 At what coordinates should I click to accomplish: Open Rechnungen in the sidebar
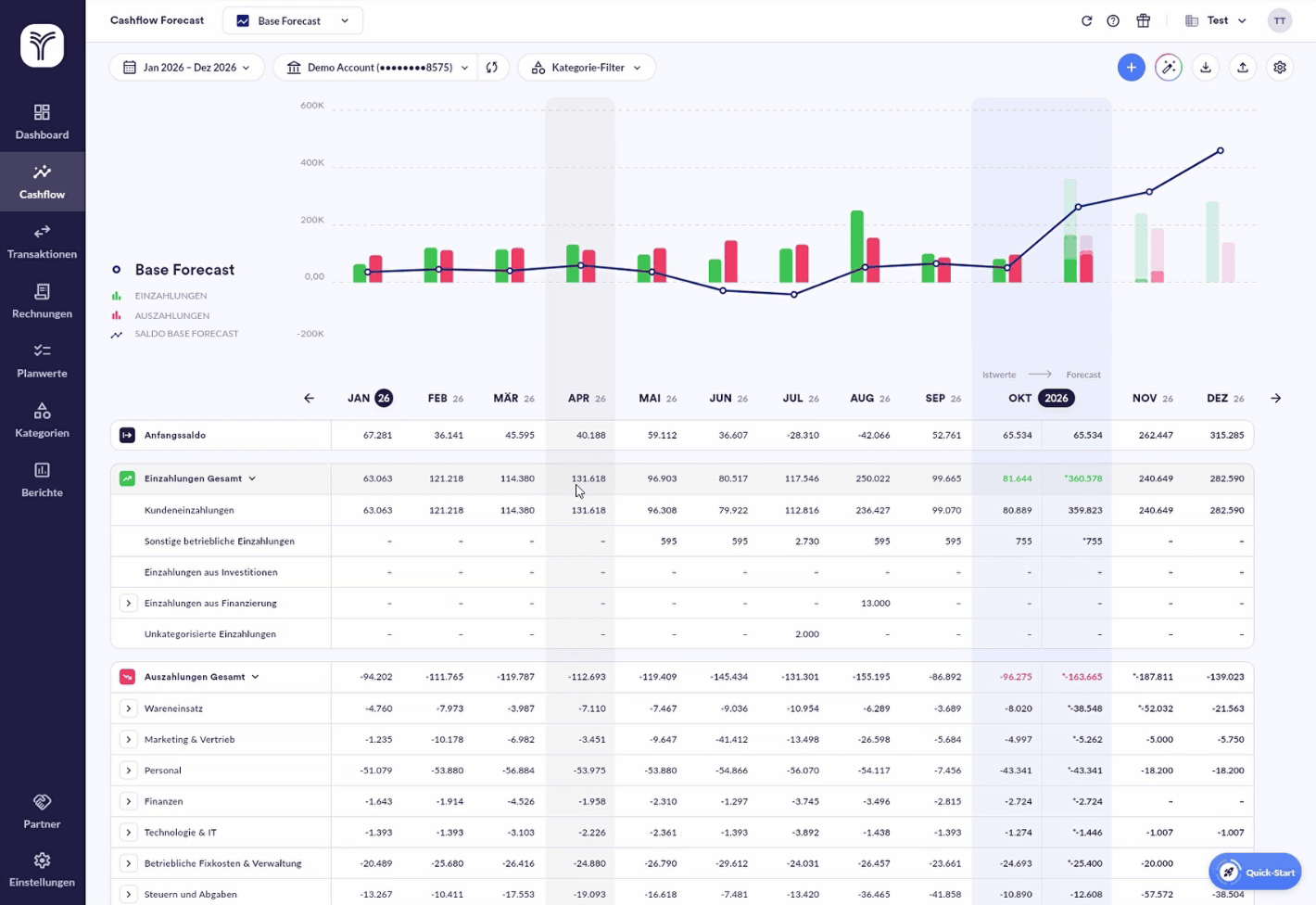(x=42, y=301)
